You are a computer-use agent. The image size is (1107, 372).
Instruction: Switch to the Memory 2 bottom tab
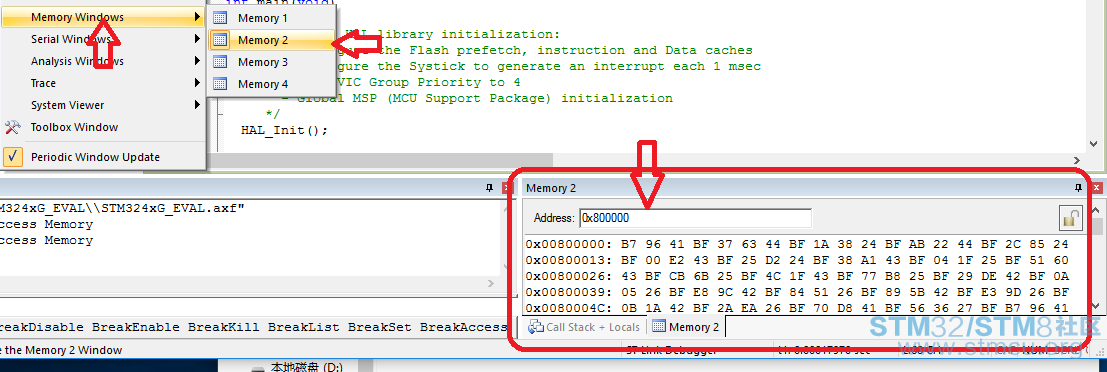[686, 327]
